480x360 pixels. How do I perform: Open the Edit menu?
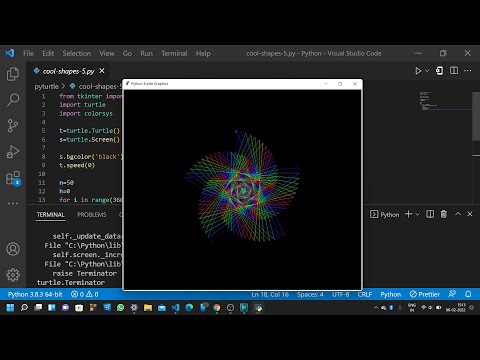tap(48, 53)
